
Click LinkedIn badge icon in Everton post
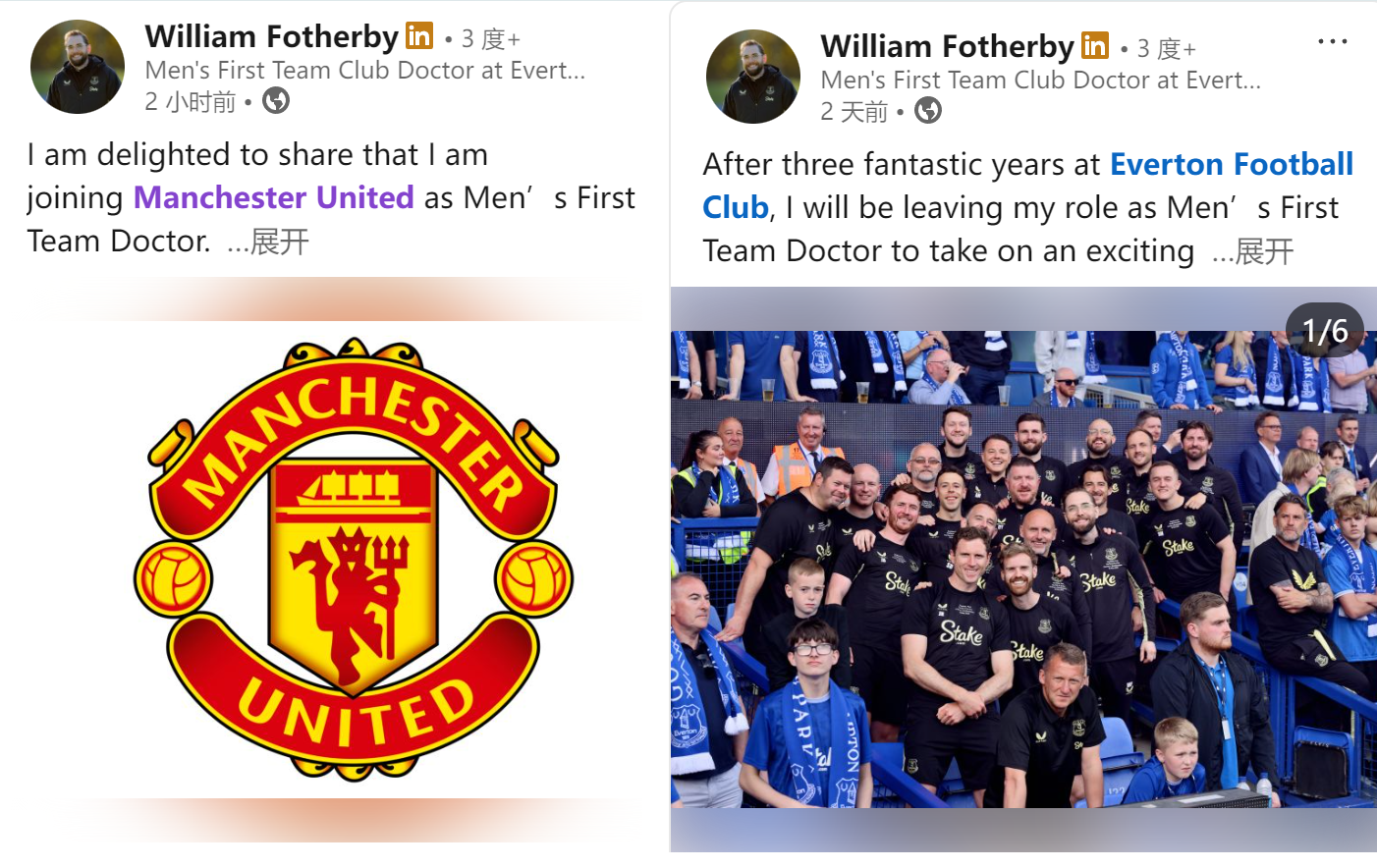click(x=1095, y=46)
